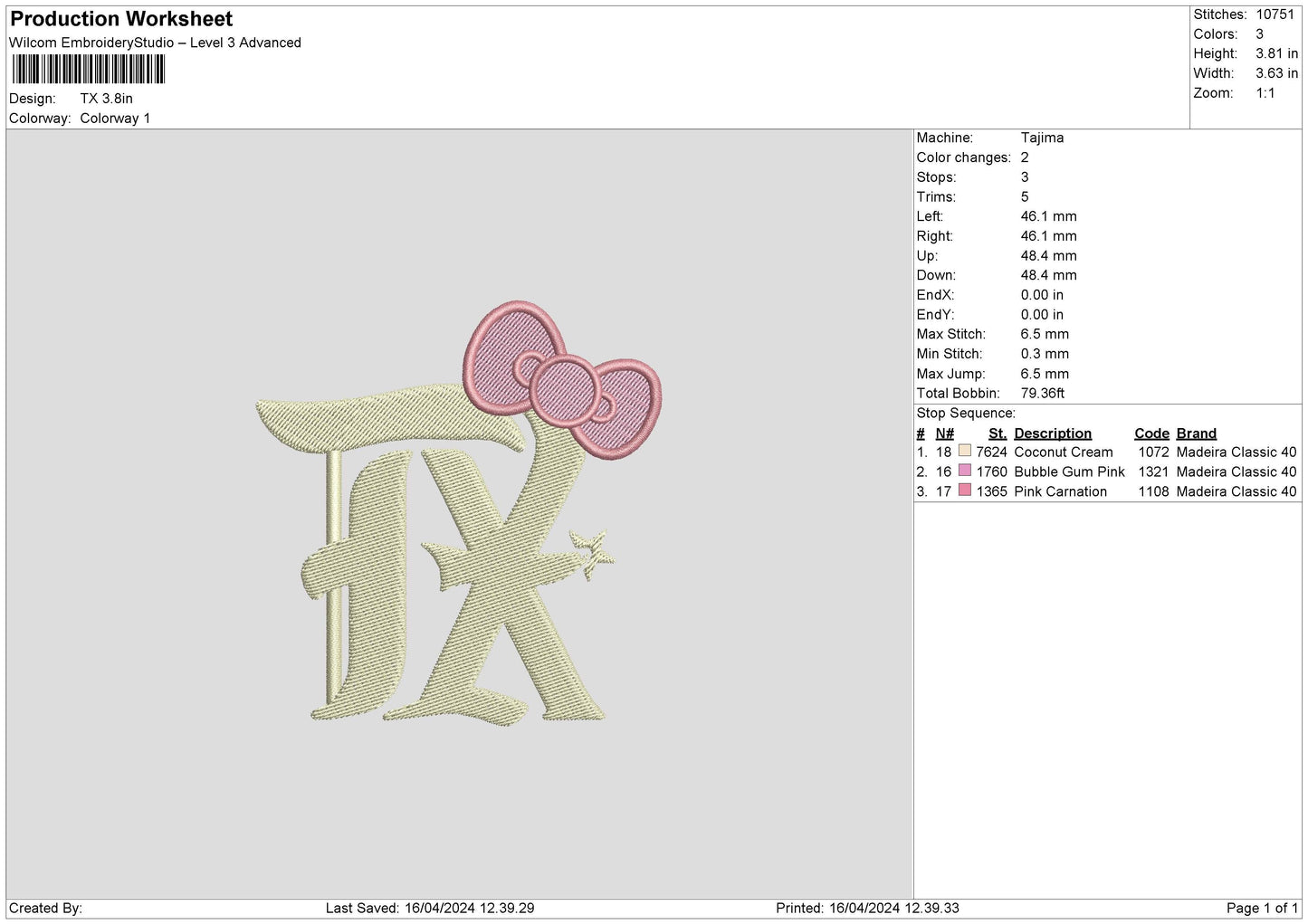Image resolution: width=1308 pixels, height=924 pixels.
Task: Click the Total Bobbin value '79.36ft'
Action: point(1042,393)
